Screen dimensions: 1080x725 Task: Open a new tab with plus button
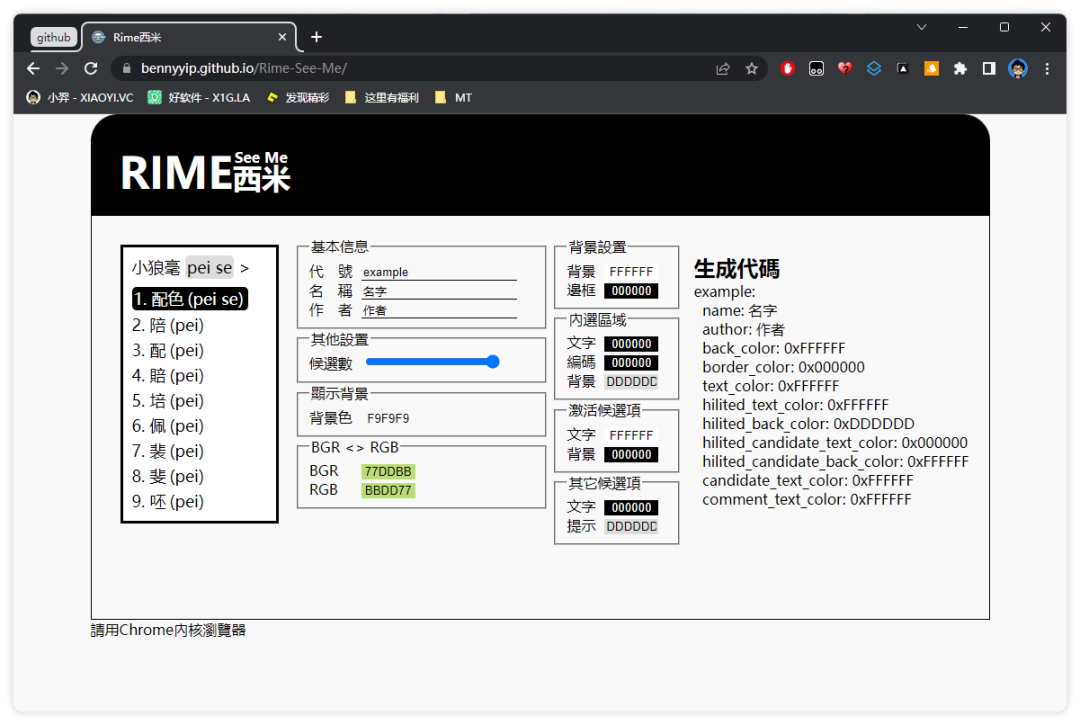[x=316, y=37]
